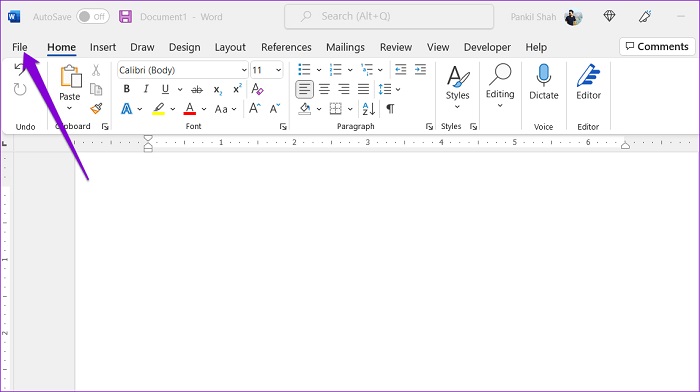The image size is (700, 392).
Task: Click the diamond premium icon
Action: tap(609, 17)
